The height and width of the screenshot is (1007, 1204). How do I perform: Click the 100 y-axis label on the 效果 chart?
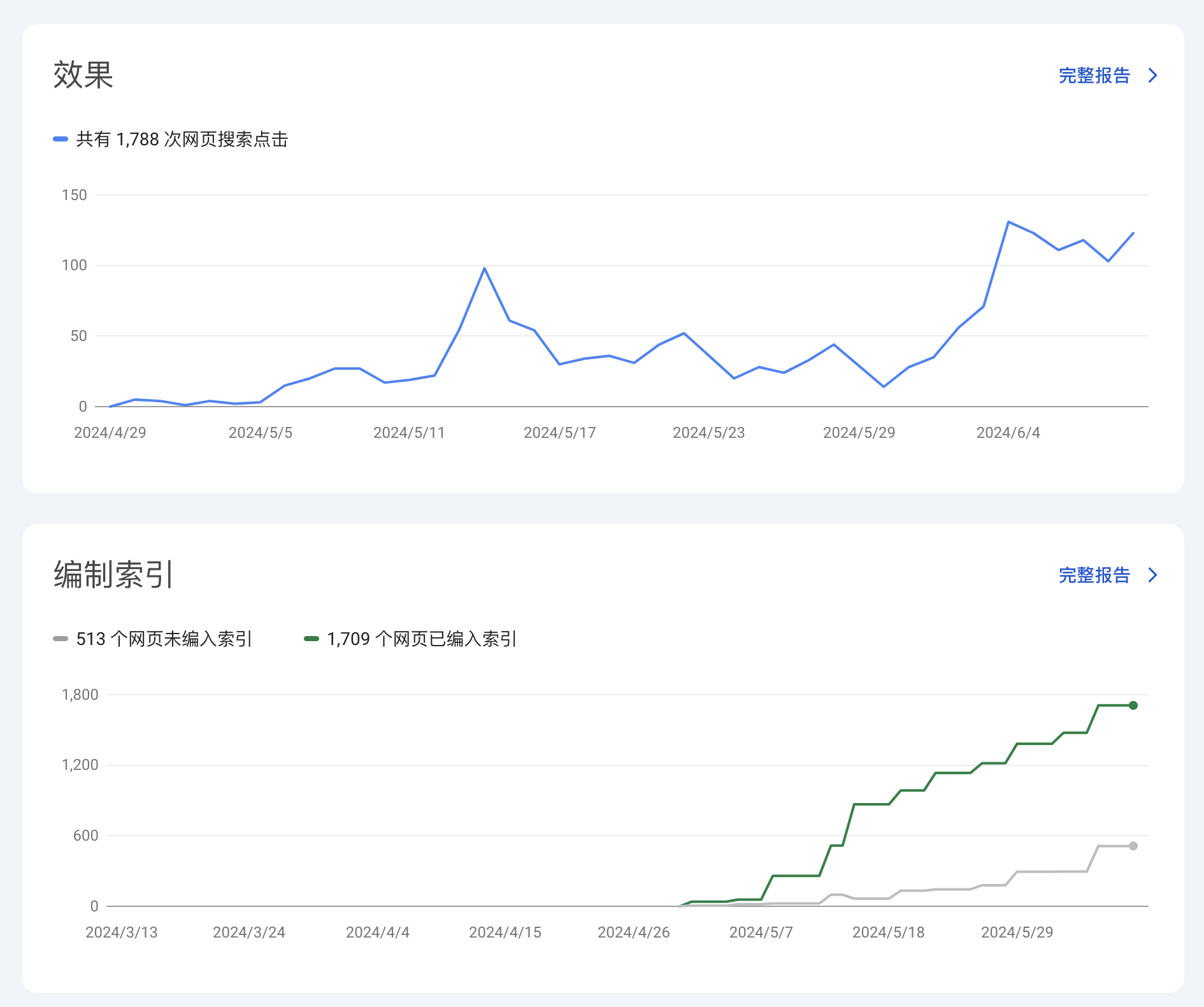pos(75,265)
